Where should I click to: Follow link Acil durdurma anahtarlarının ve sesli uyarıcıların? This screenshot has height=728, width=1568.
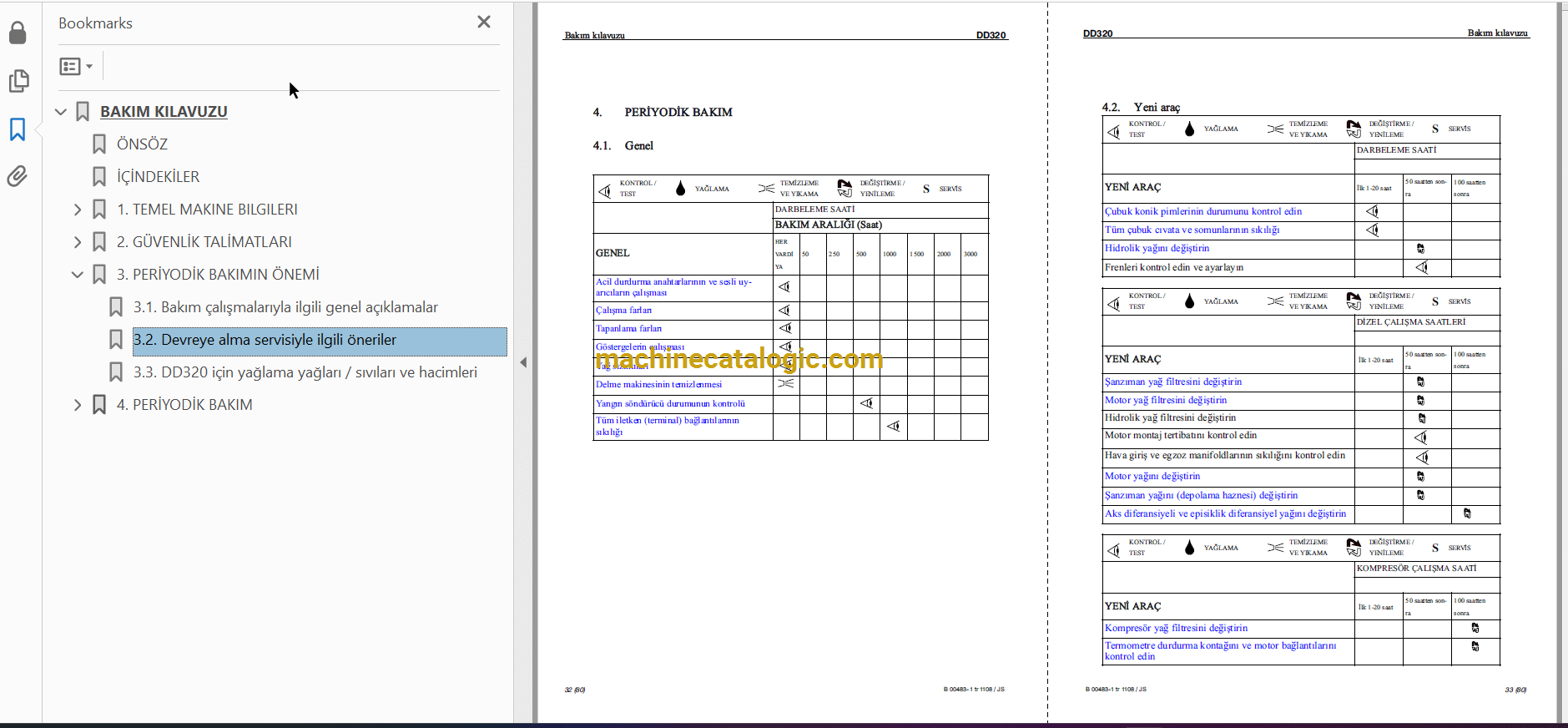tap(673, 287)
